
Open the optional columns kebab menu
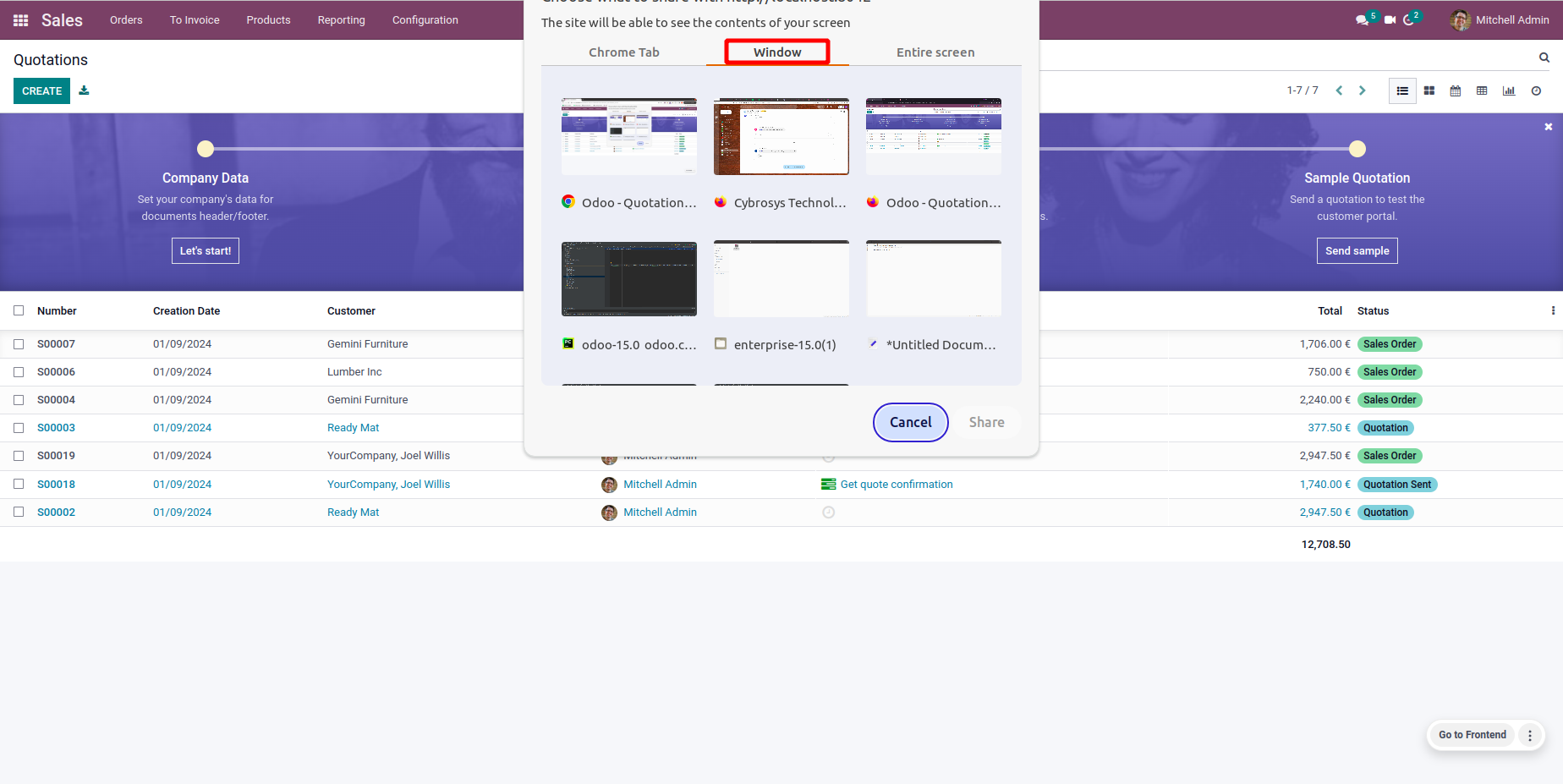[1553, 310]
